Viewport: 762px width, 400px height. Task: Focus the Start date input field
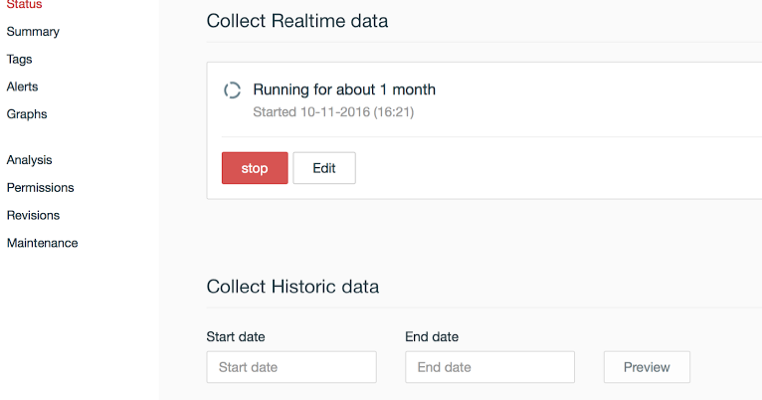(291, 367)
